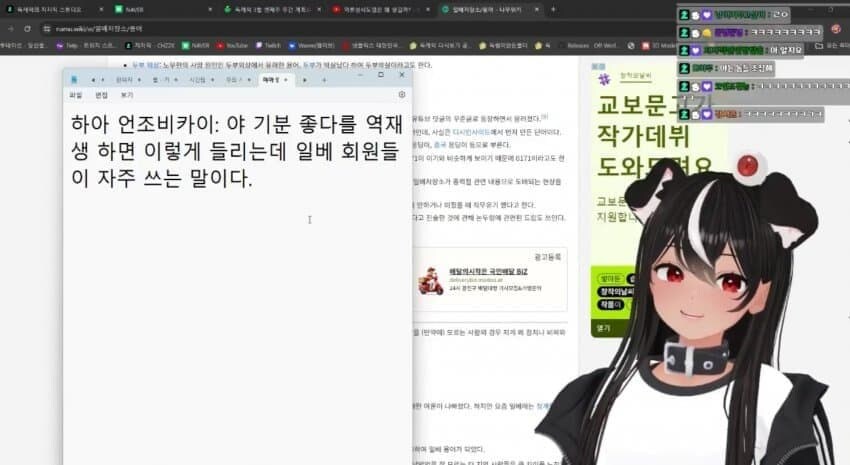850x465 pixels.
Task: Add a new Notepad tab with plus button
Action: coord(324,80)
